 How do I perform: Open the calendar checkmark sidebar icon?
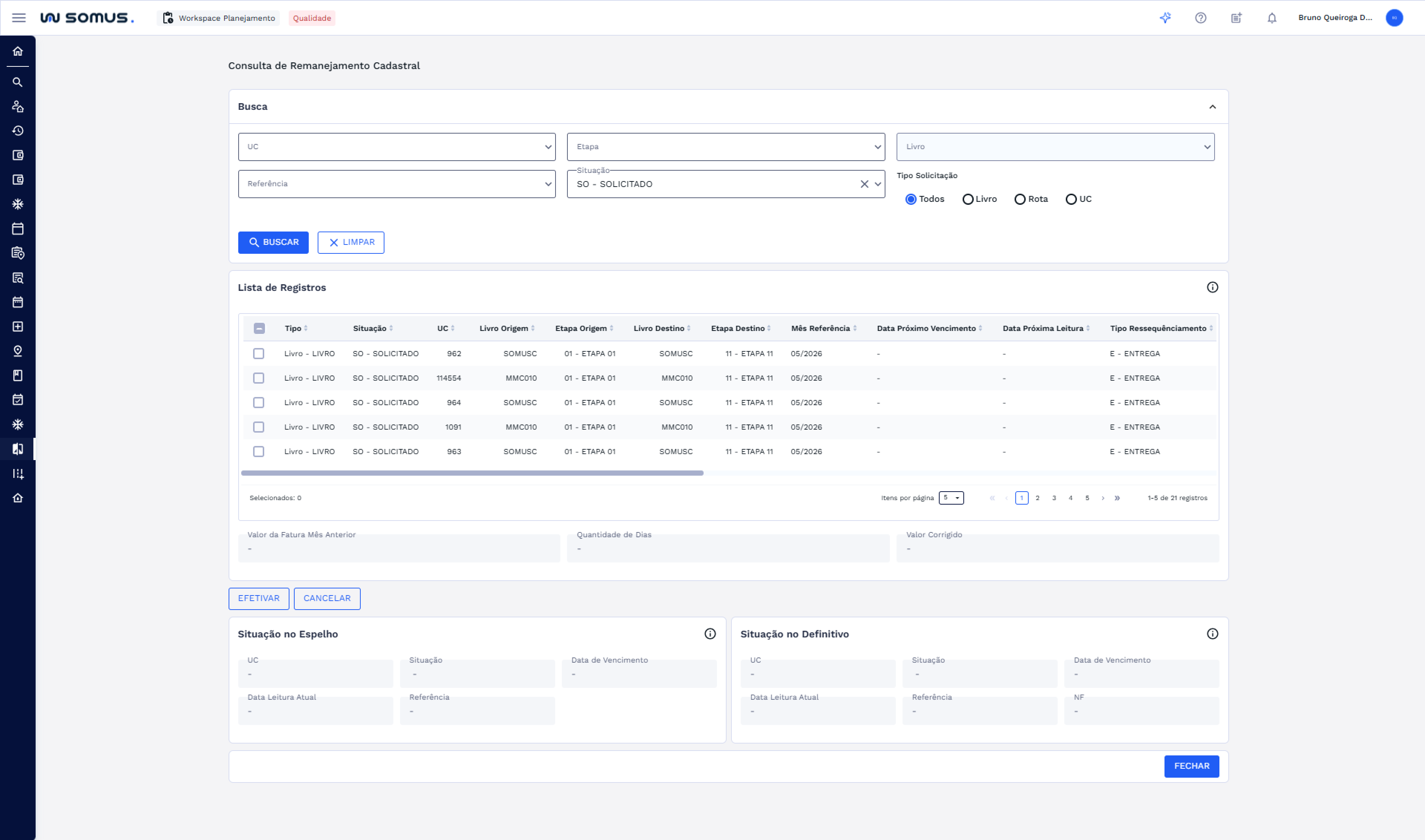[17, 400]
